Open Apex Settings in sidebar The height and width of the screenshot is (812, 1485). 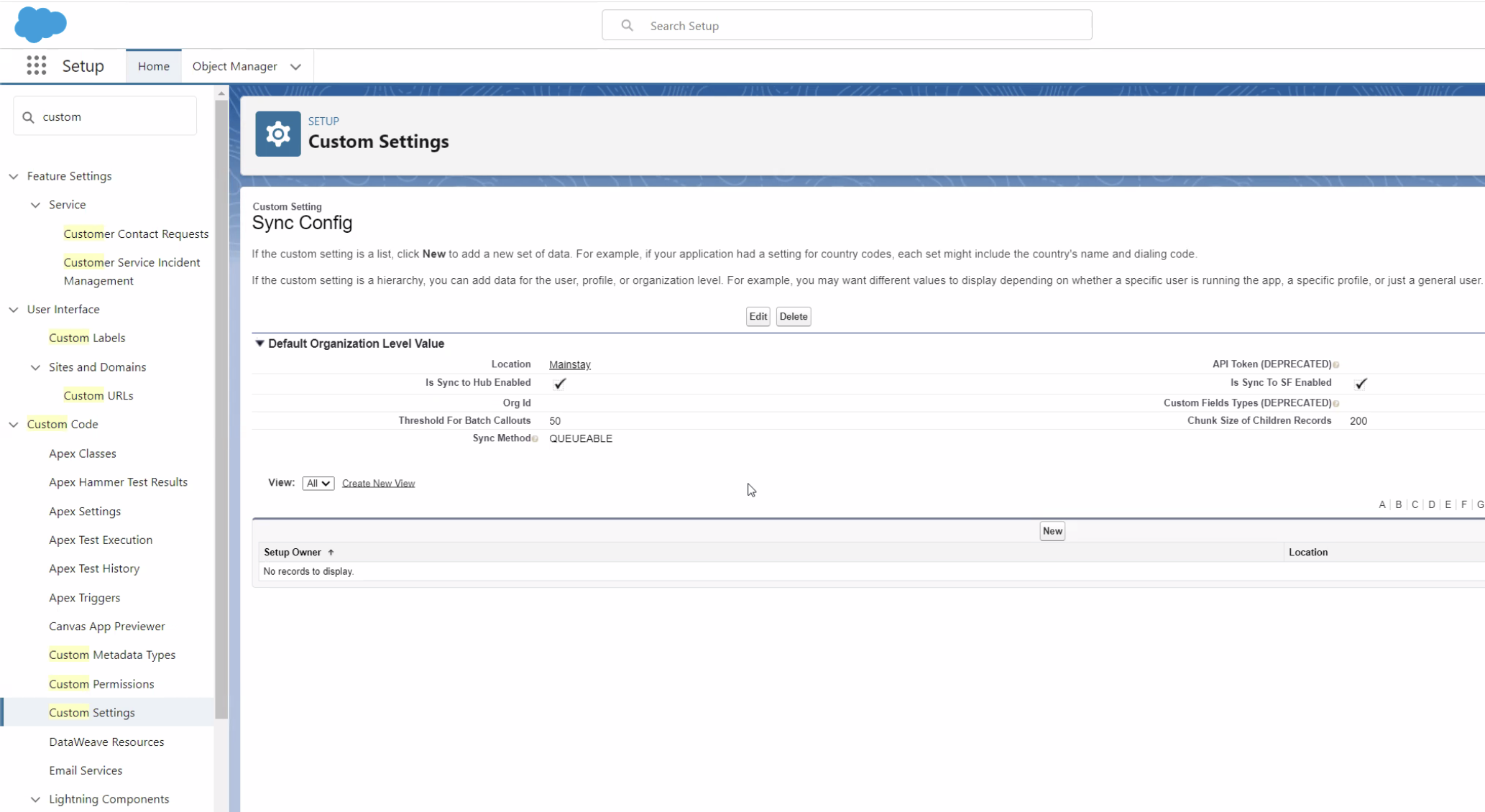click(85, 511)
